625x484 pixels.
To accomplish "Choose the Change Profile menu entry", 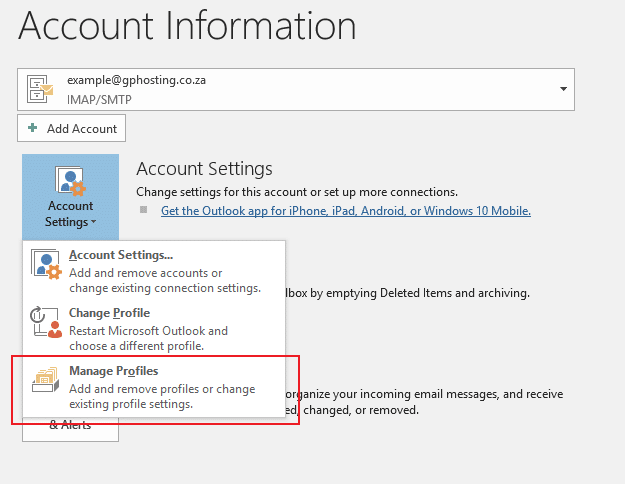I will [x=154, y=329].
